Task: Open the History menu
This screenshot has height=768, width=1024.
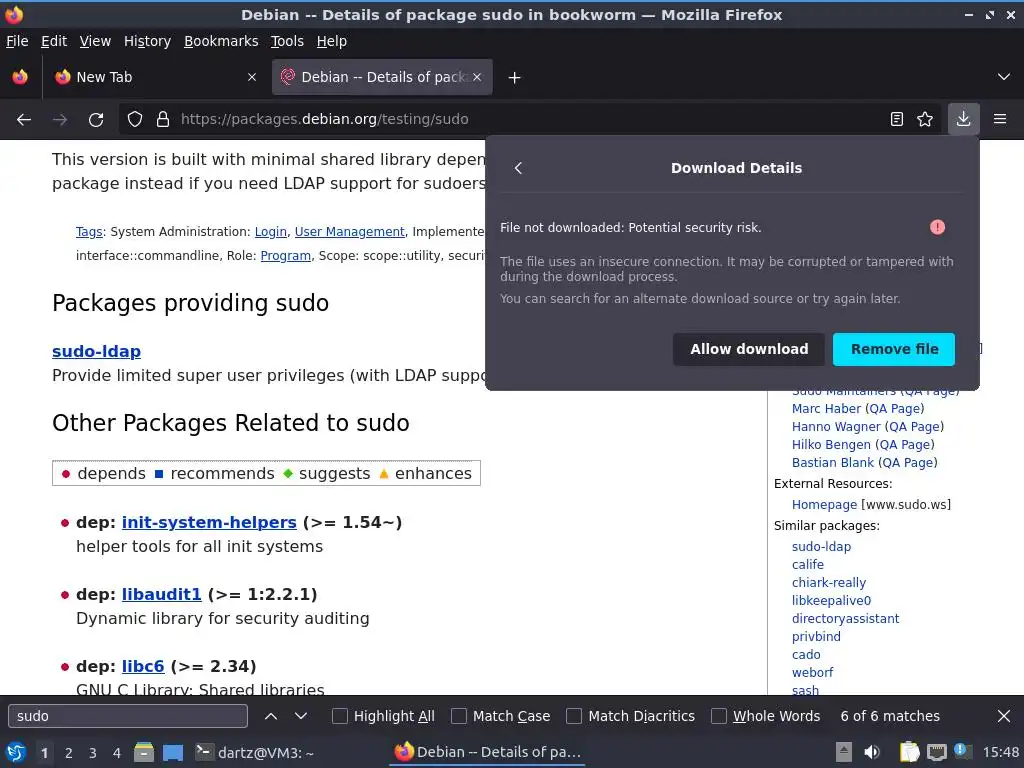Action: tap(147, 41)
